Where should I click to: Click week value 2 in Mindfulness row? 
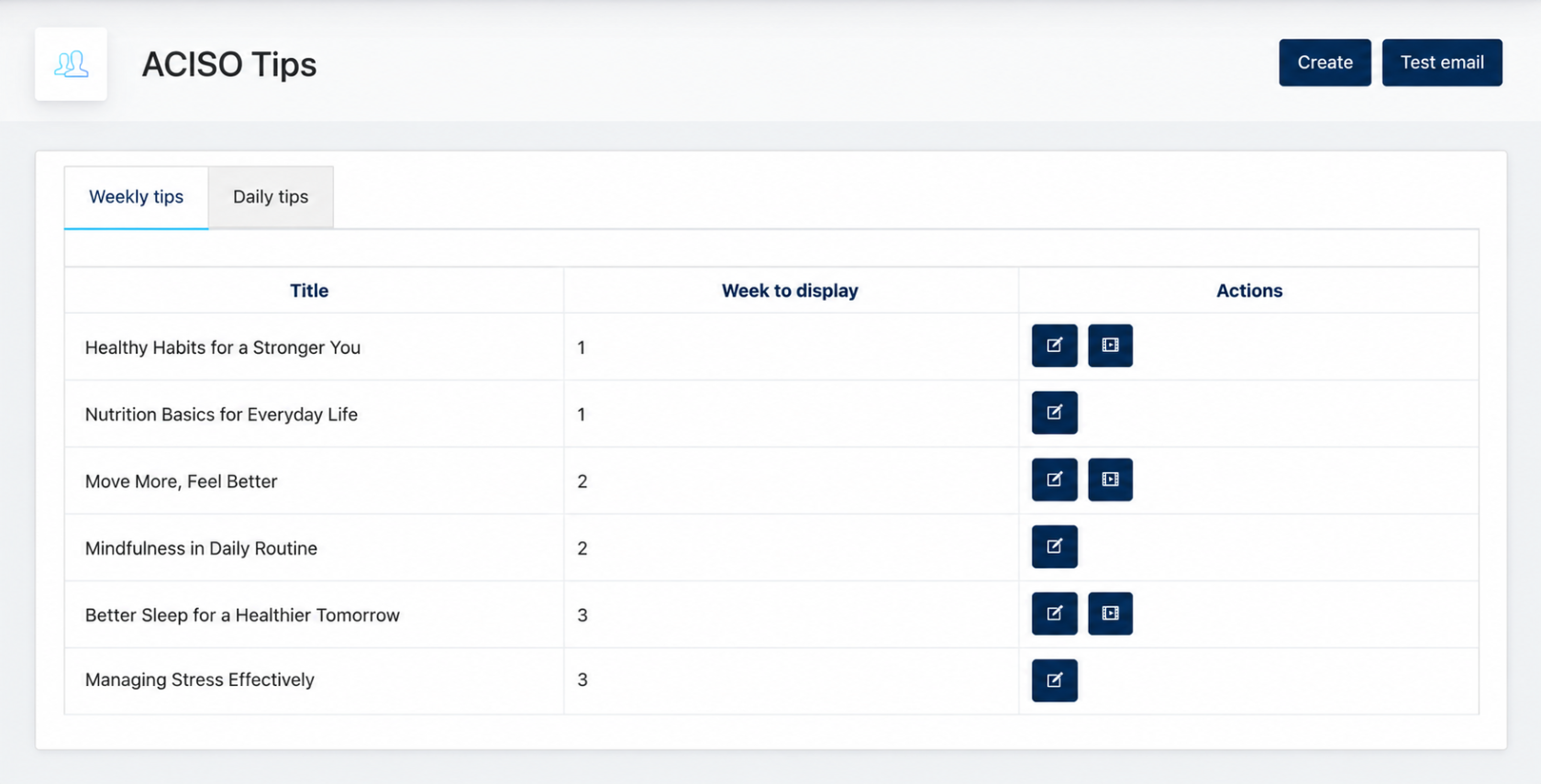coord(582,548)
